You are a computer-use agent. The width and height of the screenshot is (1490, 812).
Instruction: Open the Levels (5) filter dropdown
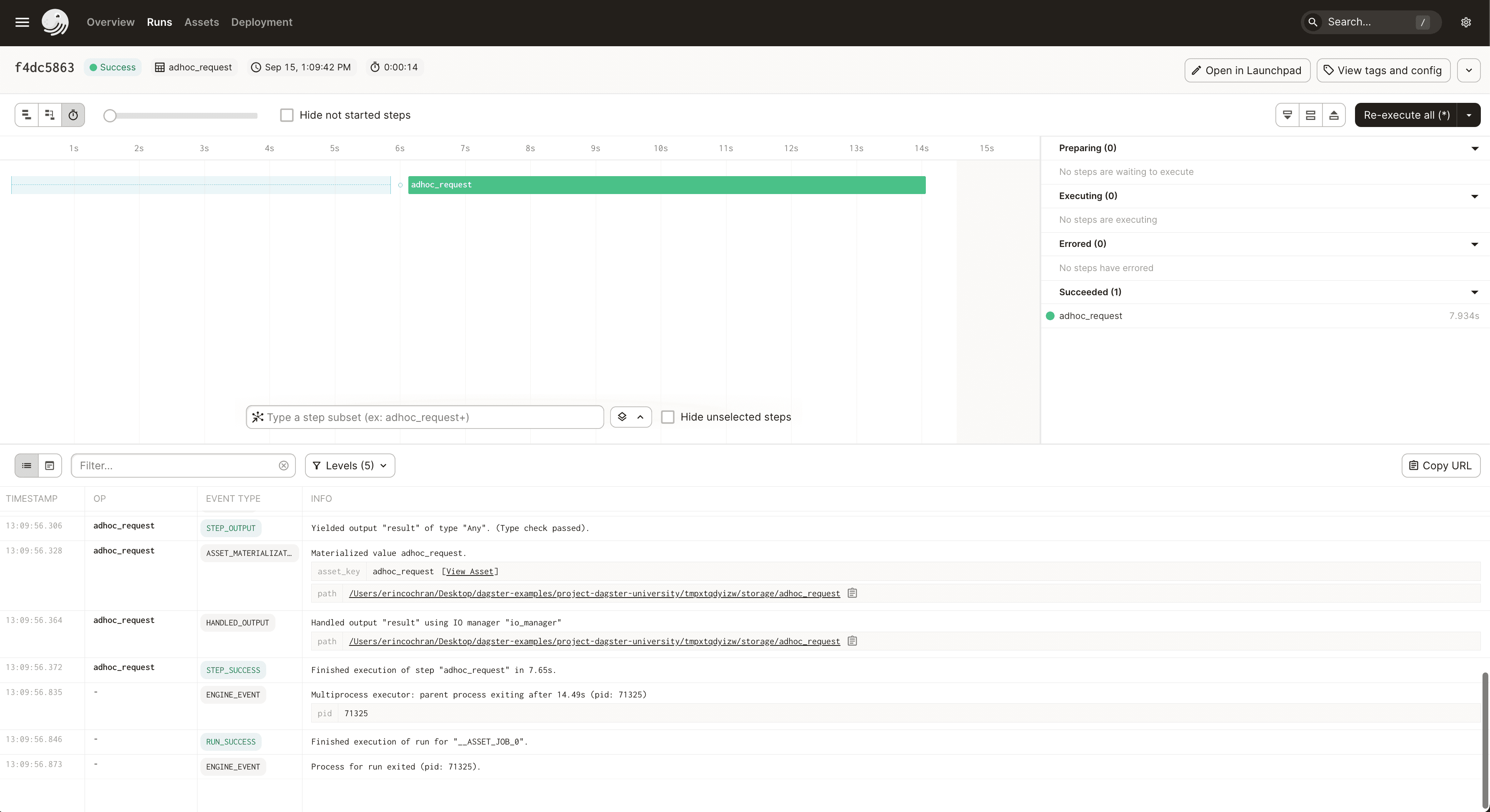[x=350, y=465]
